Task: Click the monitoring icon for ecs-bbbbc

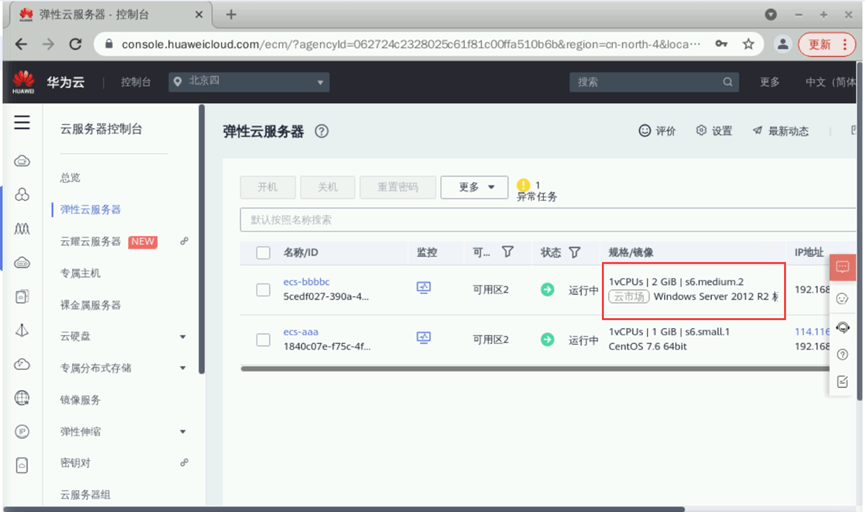Action: pyautogui.click(x=424, y=287)
